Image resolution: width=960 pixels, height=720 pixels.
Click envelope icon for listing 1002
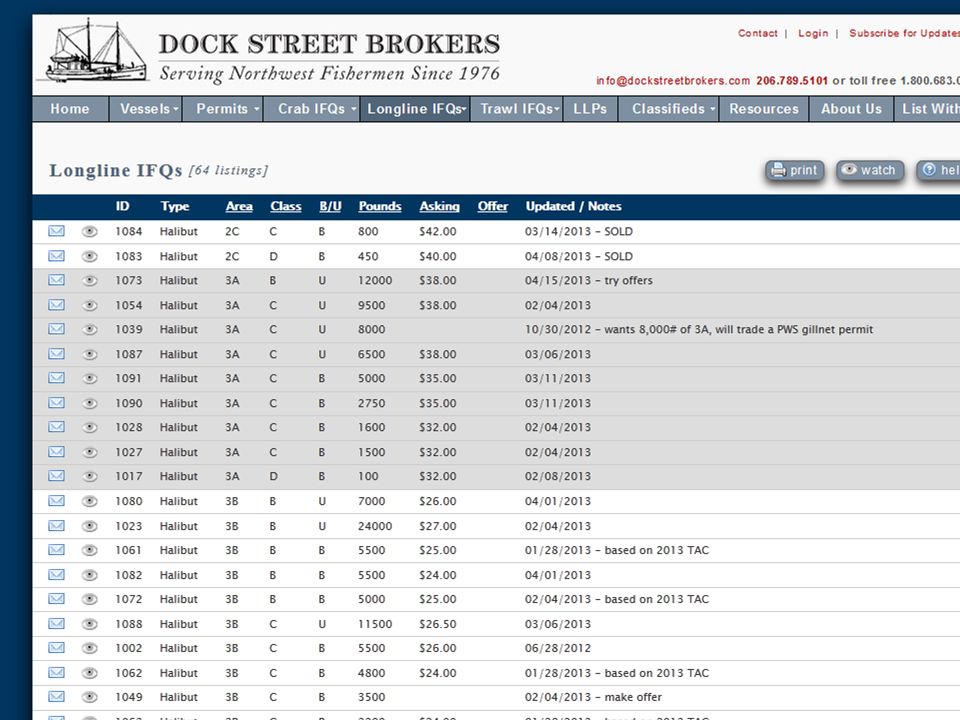56,648
